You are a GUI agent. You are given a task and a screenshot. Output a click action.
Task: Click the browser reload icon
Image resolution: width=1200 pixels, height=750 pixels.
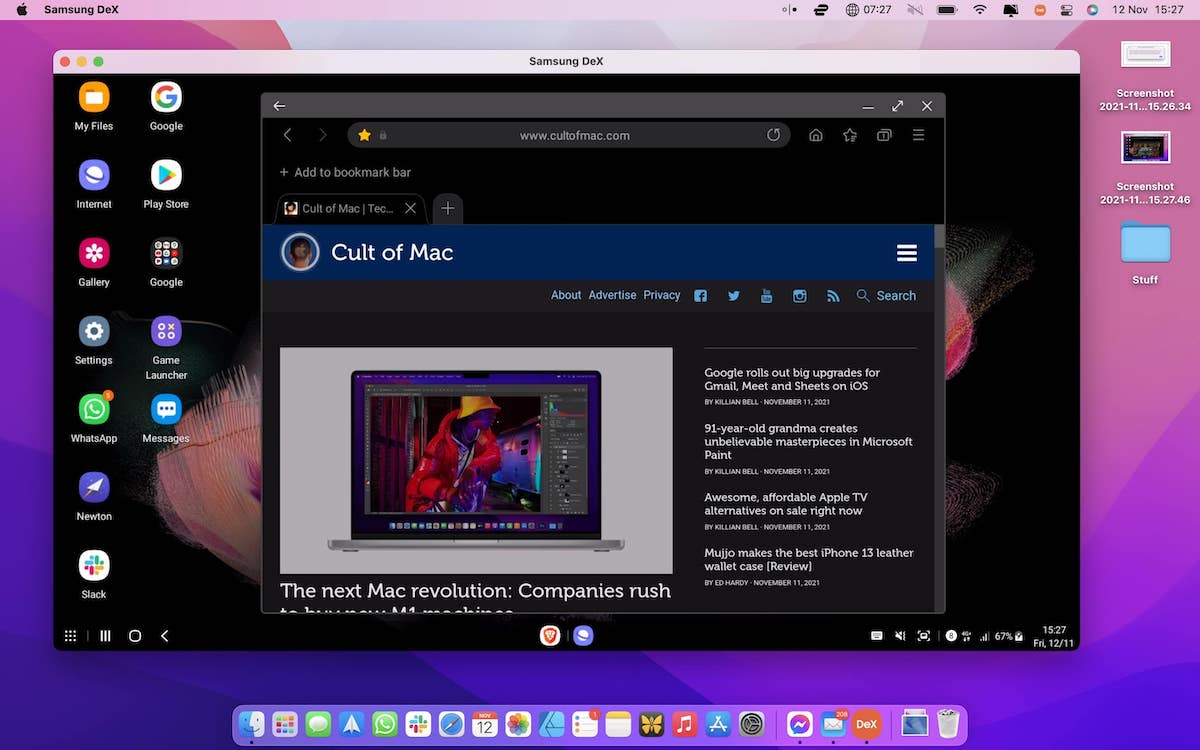(773, 135)
